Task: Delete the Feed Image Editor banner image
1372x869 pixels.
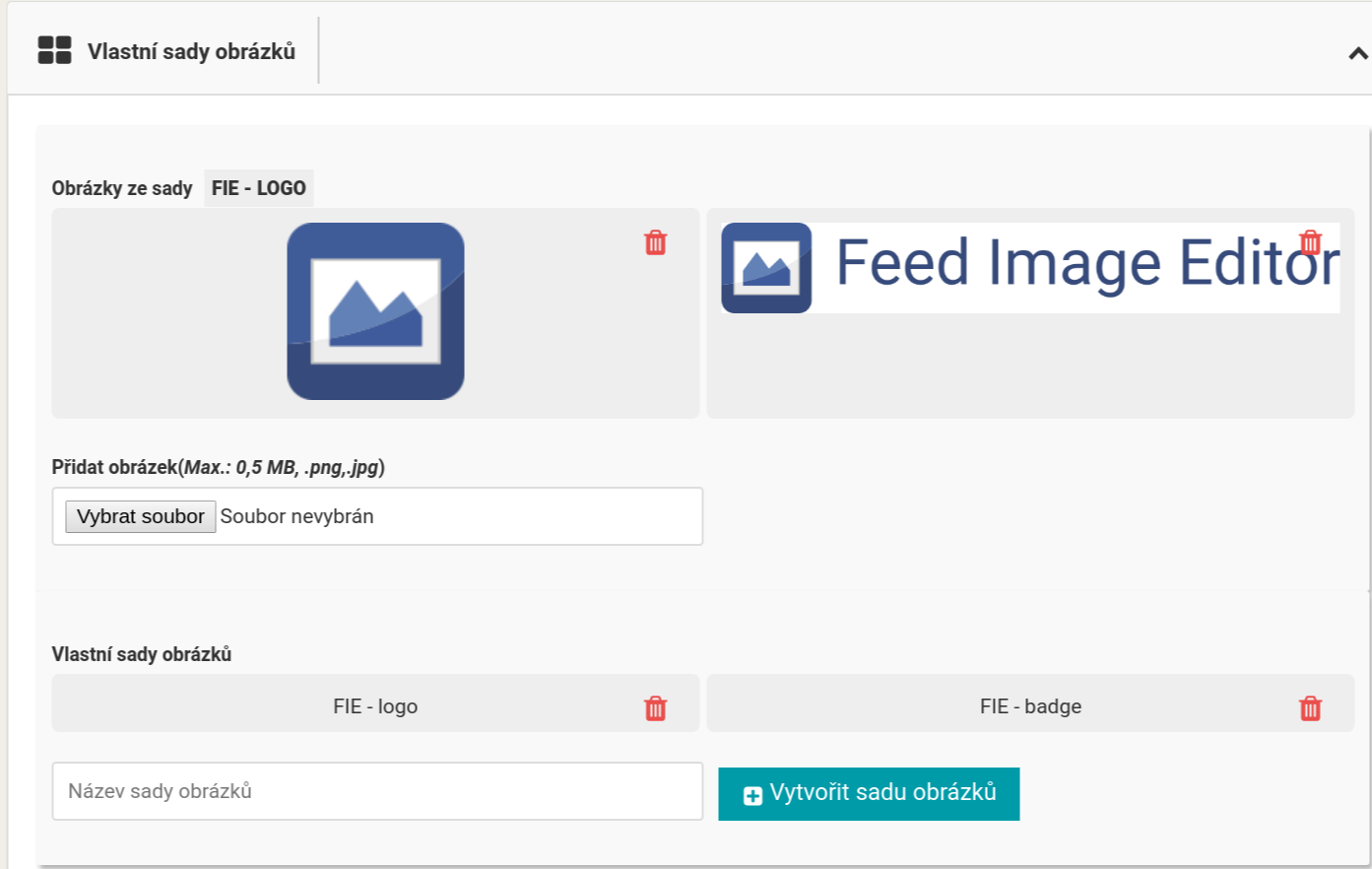Action: coord(1310,241)
